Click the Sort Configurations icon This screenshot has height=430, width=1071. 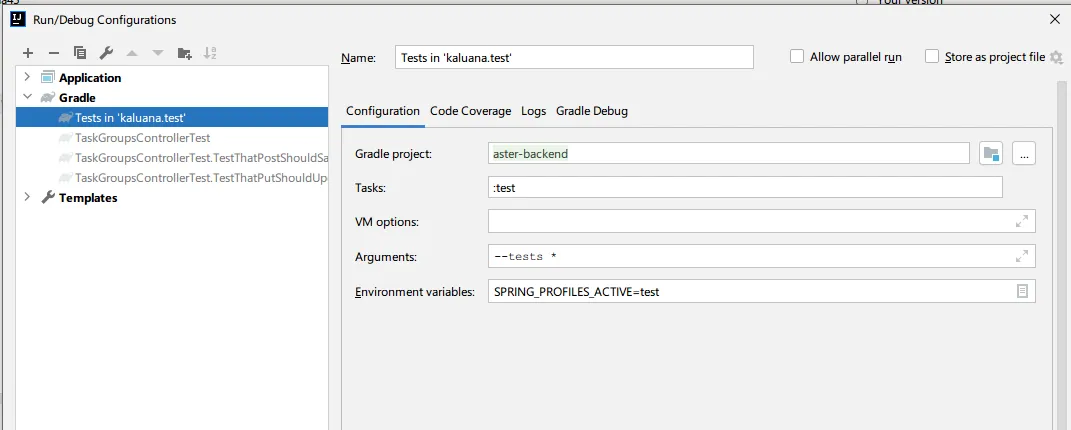210,53
